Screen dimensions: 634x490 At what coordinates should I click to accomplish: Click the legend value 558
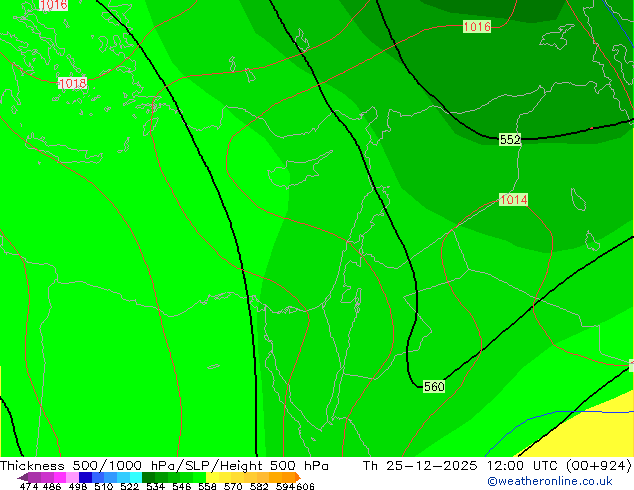[x=207, y=486]
